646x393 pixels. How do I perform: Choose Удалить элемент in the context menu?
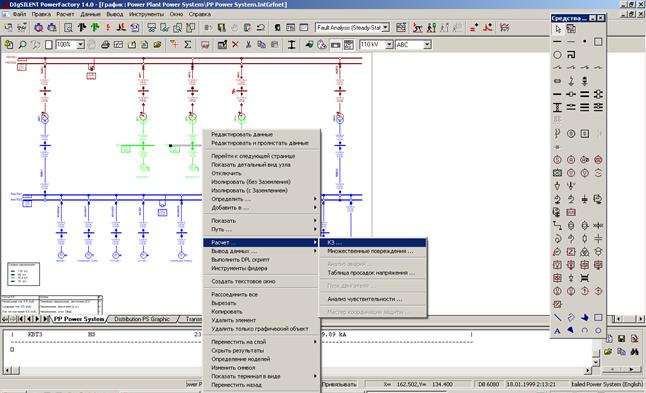pos(262,320)
